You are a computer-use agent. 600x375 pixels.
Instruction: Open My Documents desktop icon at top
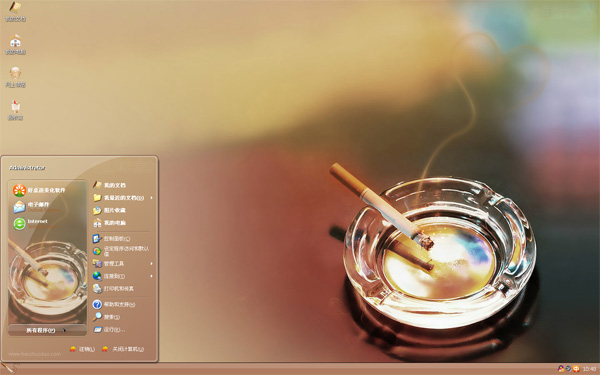[x=15, y=11]
